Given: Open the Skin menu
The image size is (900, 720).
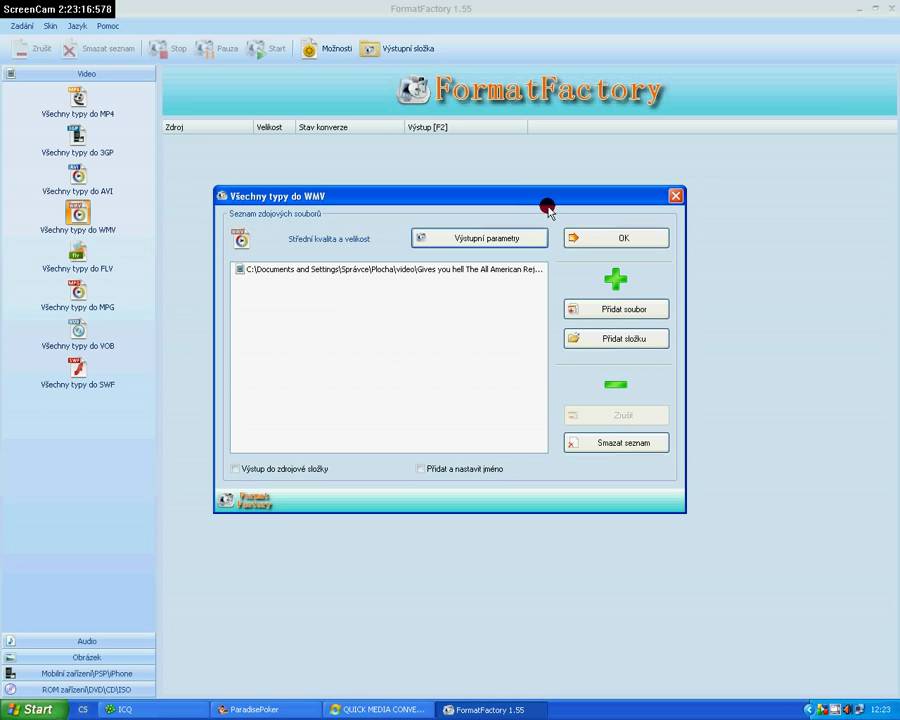Looking at the screenshot, I should pos(50,26).
